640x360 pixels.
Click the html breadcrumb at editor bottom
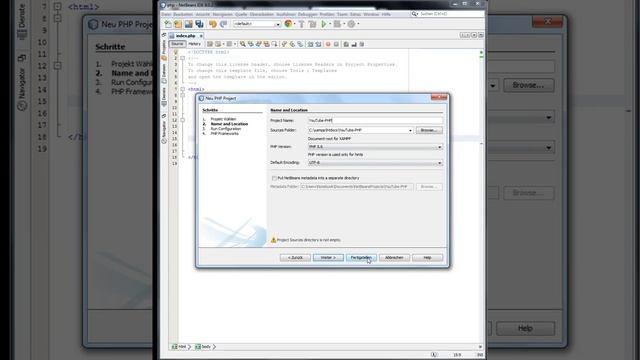click(x=179, y=347)
